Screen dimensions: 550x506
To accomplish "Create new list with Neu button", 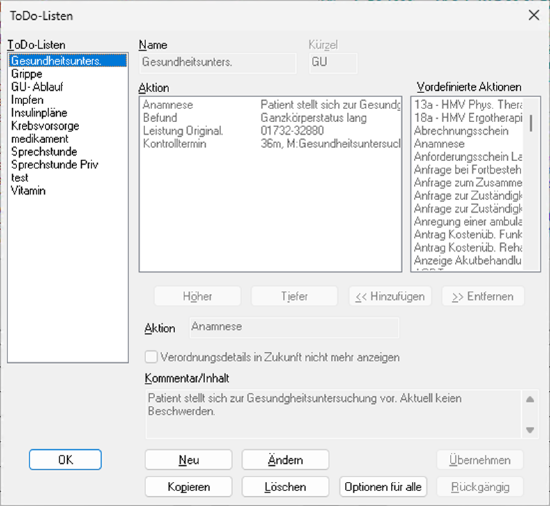I will tap(189, 460).
